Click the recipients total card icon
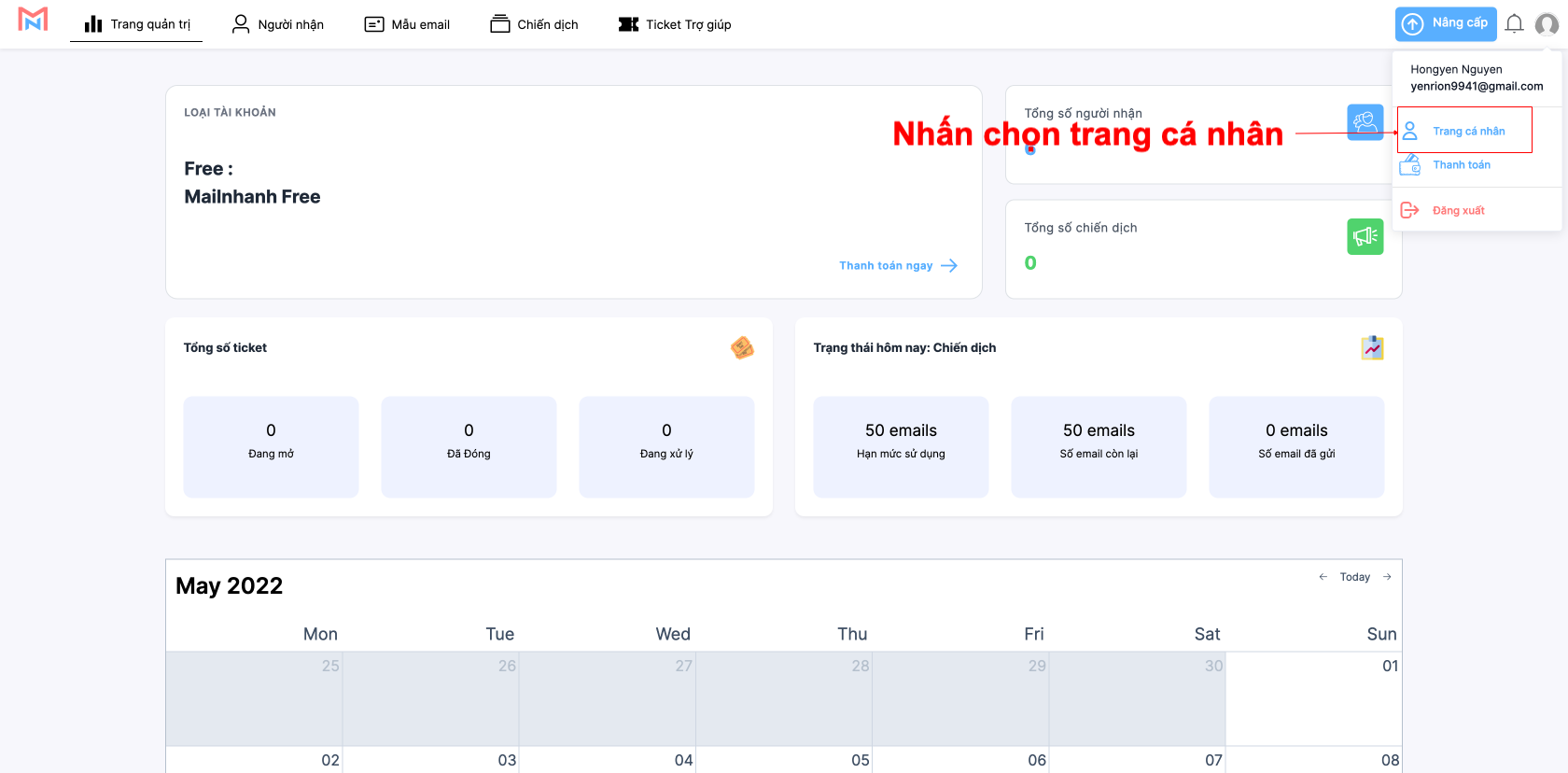1568x773 pixels. (x=1365, y=122)
